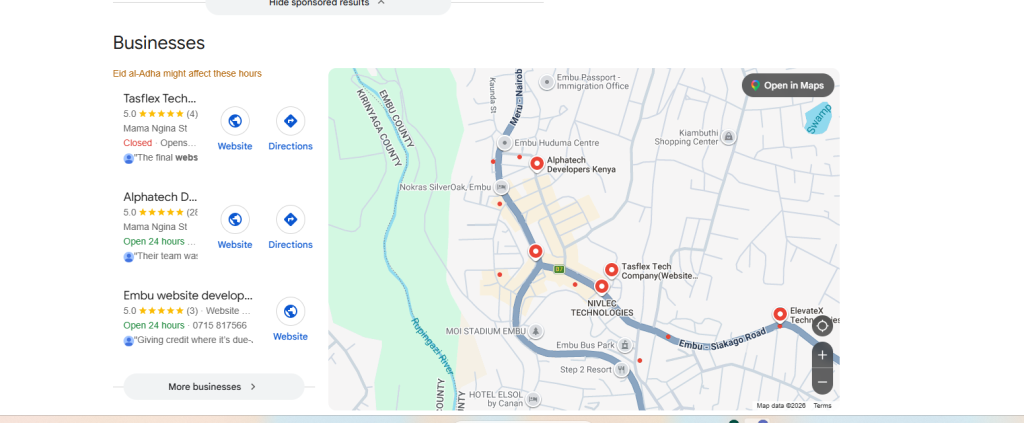Click Embu website developers Website label
The height and width of the screenshot is (423, 1024).
pyautogui.click(x=291, y=337)
